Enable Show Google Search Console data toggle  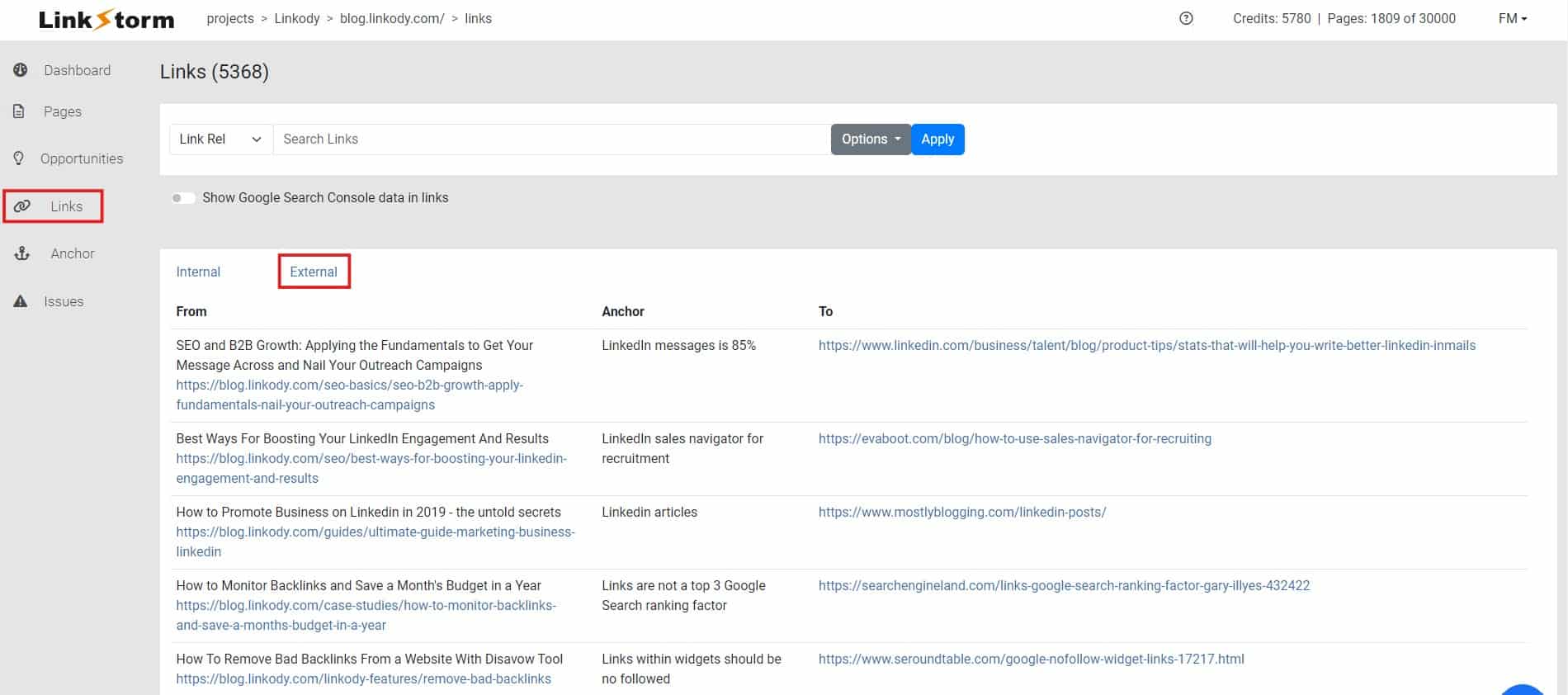point(182,198)
